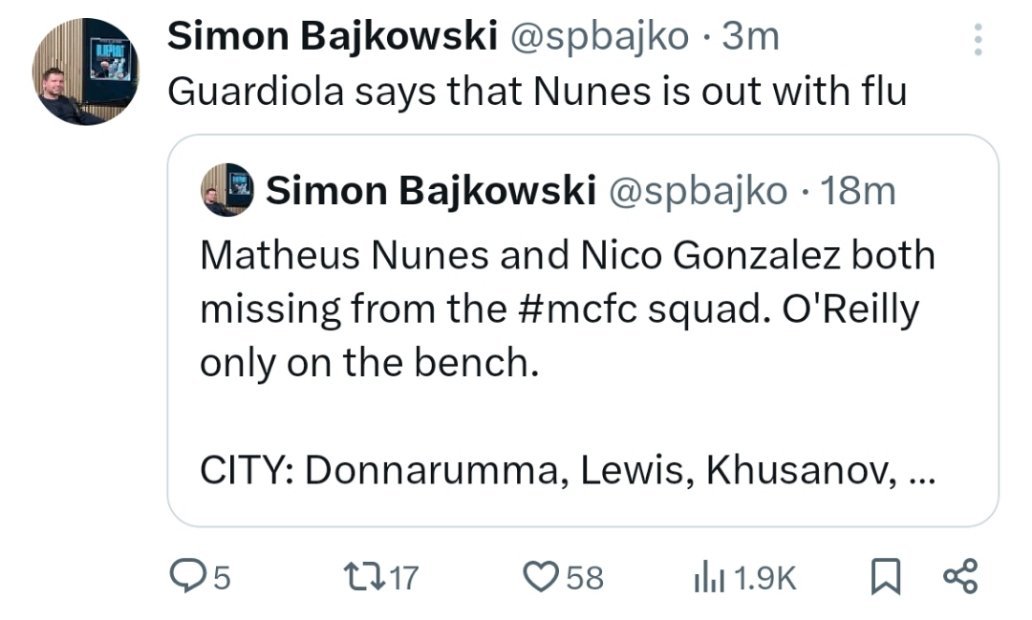Click the 3m timestamp
The image size is (1032, 620).
pyautogui.click(x=750, y=38)
